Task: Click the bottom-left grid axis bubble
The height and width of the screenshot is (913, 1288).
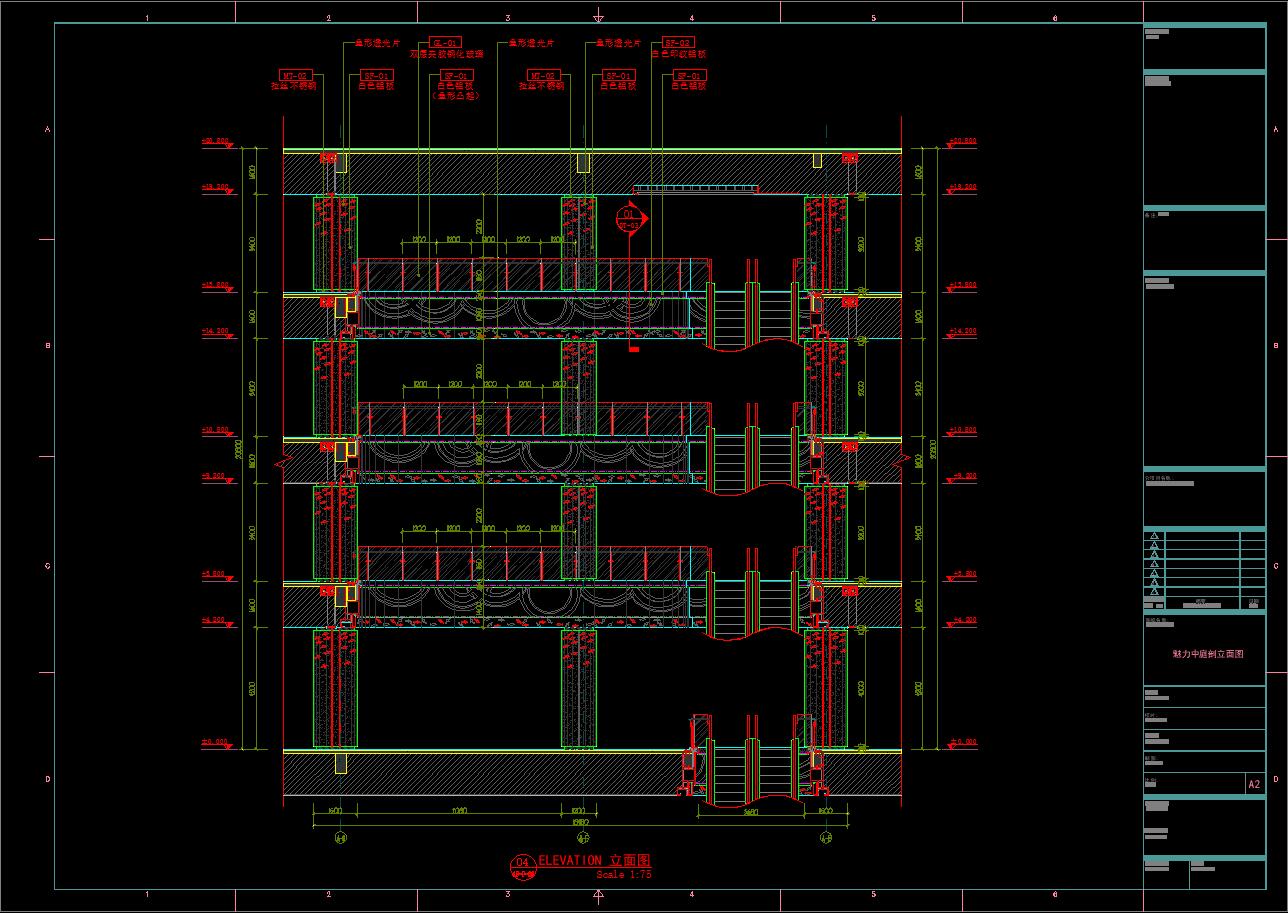Action: tap(340, 838)
